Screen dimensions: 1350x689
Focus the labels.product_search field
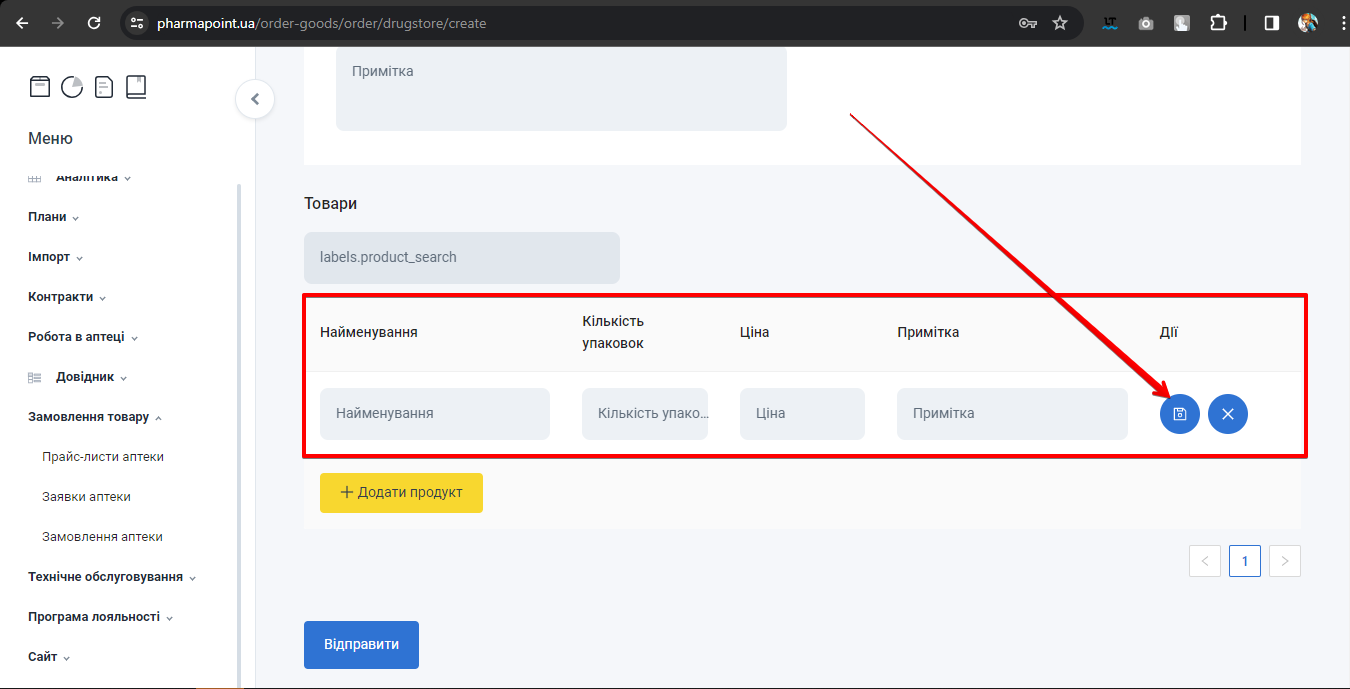pos(461,258)
